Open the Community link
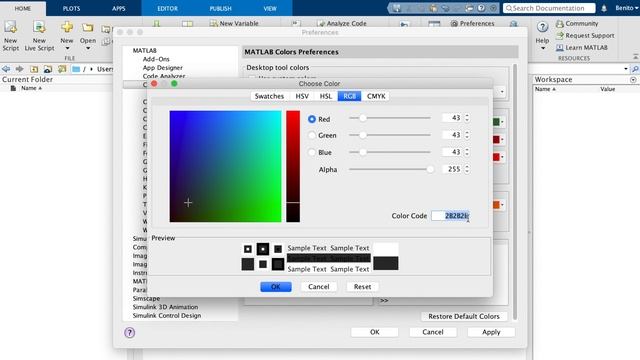This screenshot has width=640, height=360. click(x=577, y=24)
